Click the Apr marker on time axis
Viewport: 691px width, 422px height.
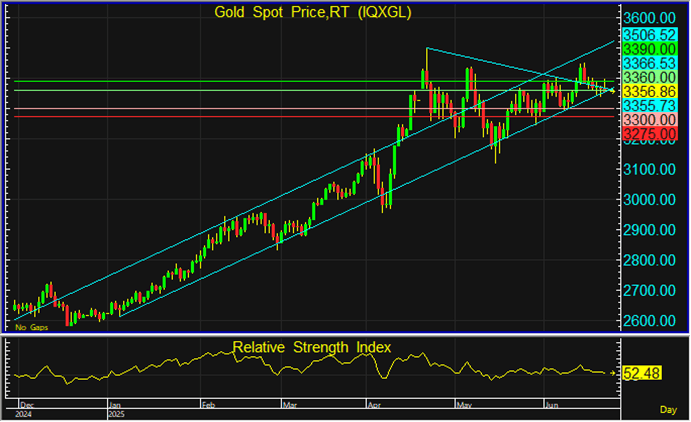374,407
